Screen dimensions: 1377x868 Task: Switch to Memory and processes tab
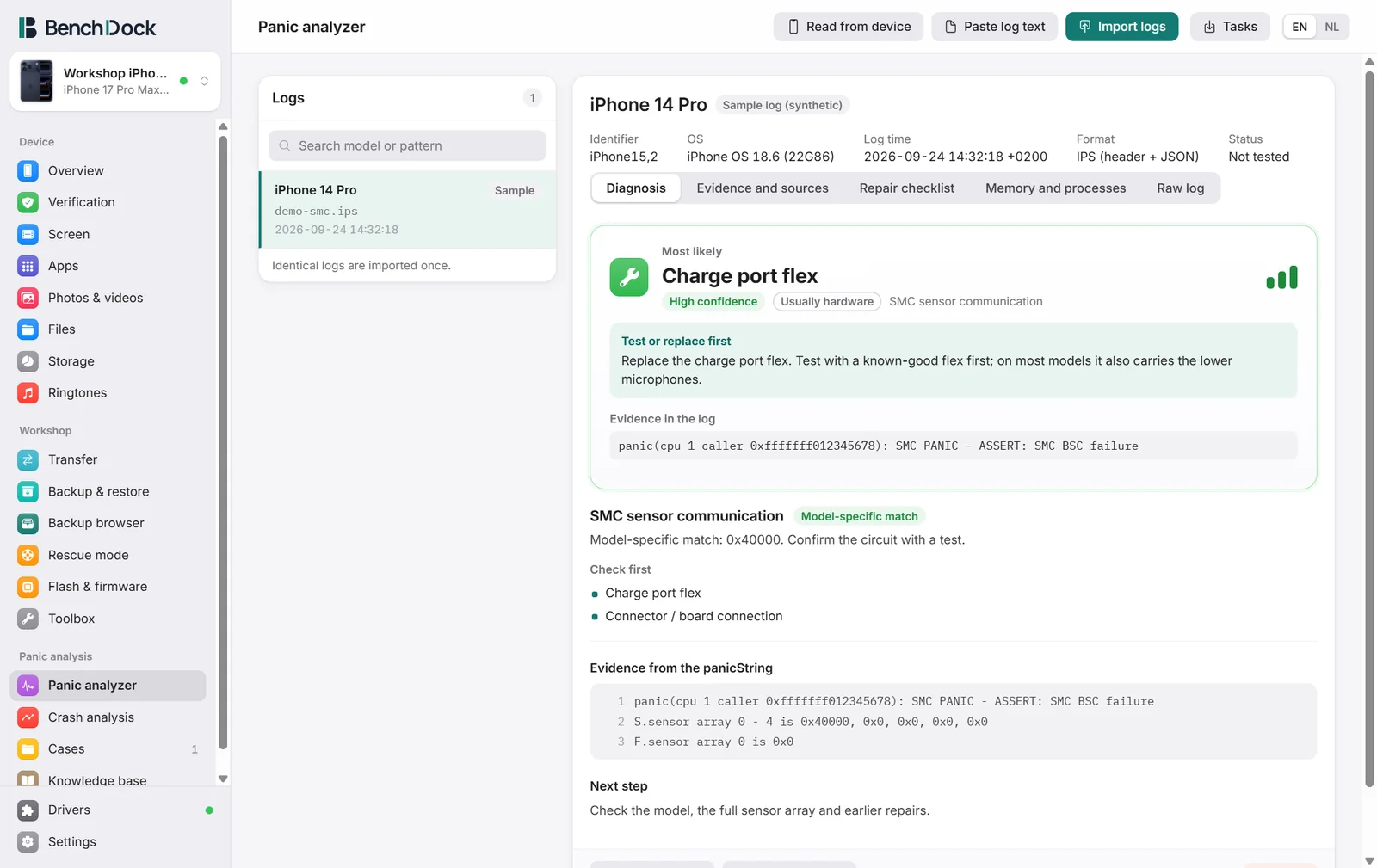click(x=1056, y=188)
